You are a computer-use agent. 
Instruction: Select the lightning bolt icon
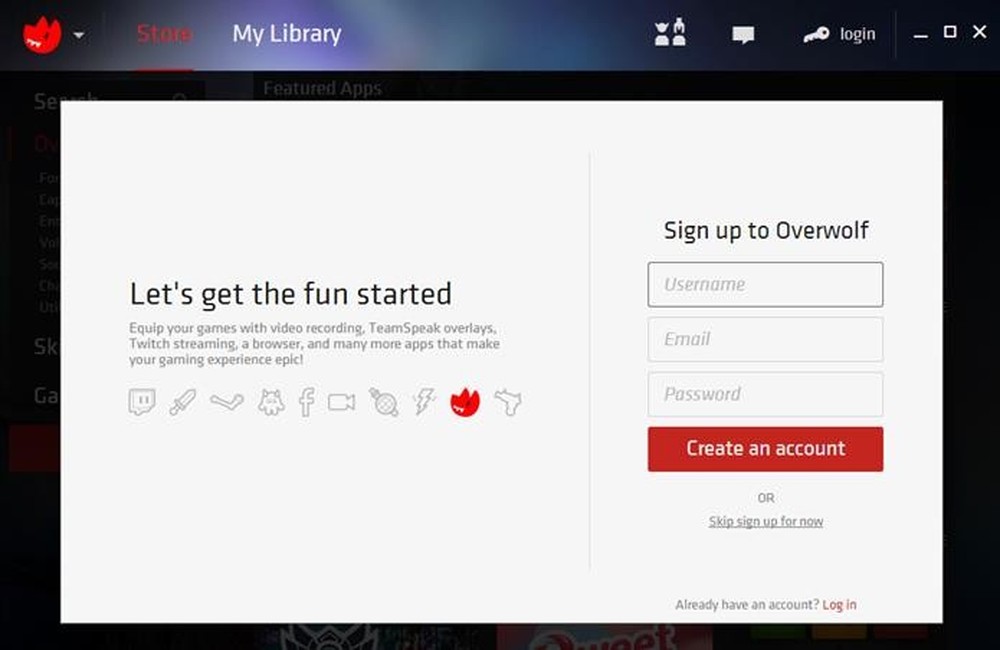click(x=422, y=400)
